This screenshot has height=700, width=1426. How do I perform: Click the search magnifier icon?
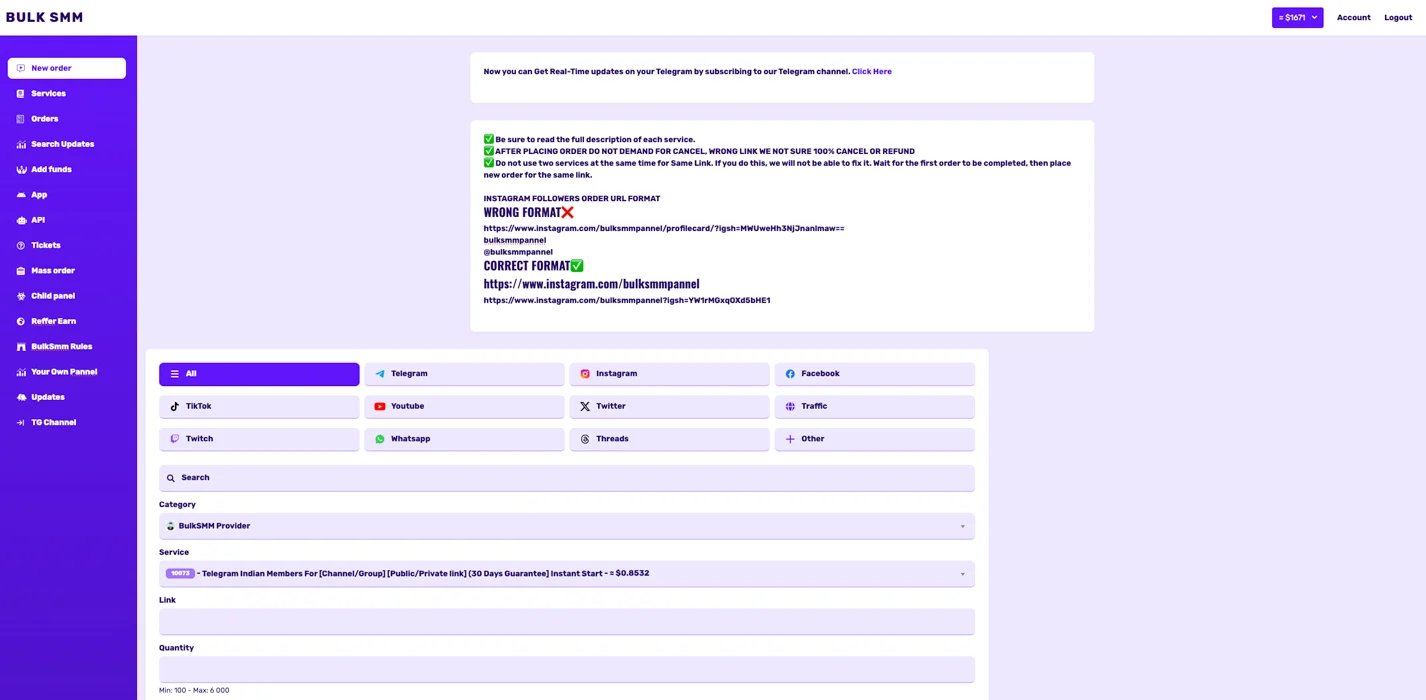tap(171, 478)
